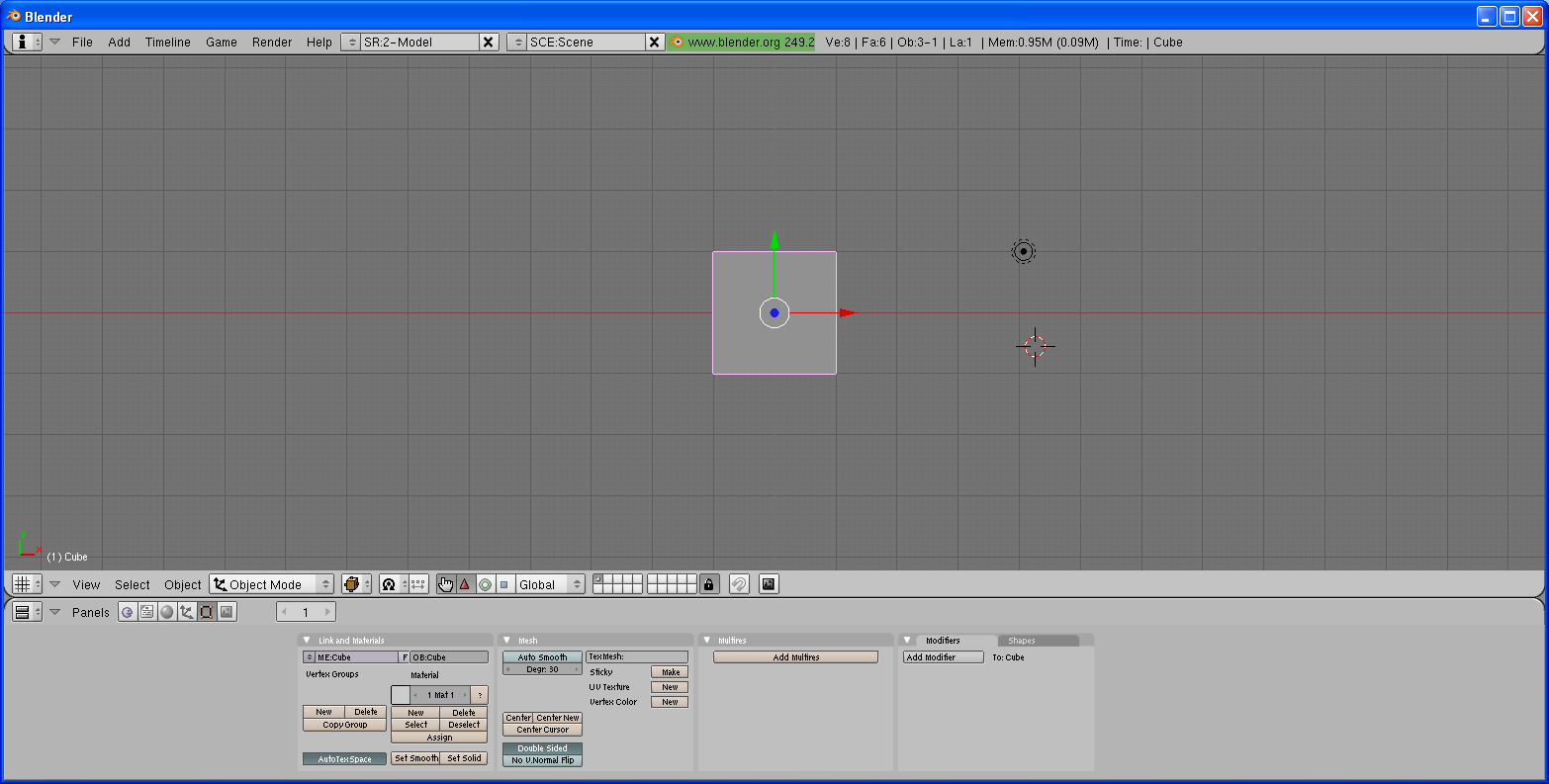Image resolution: width=1549 pixels, height=784 pixels.
Task: Select the first scene layer square
Action: pos(597,578)
